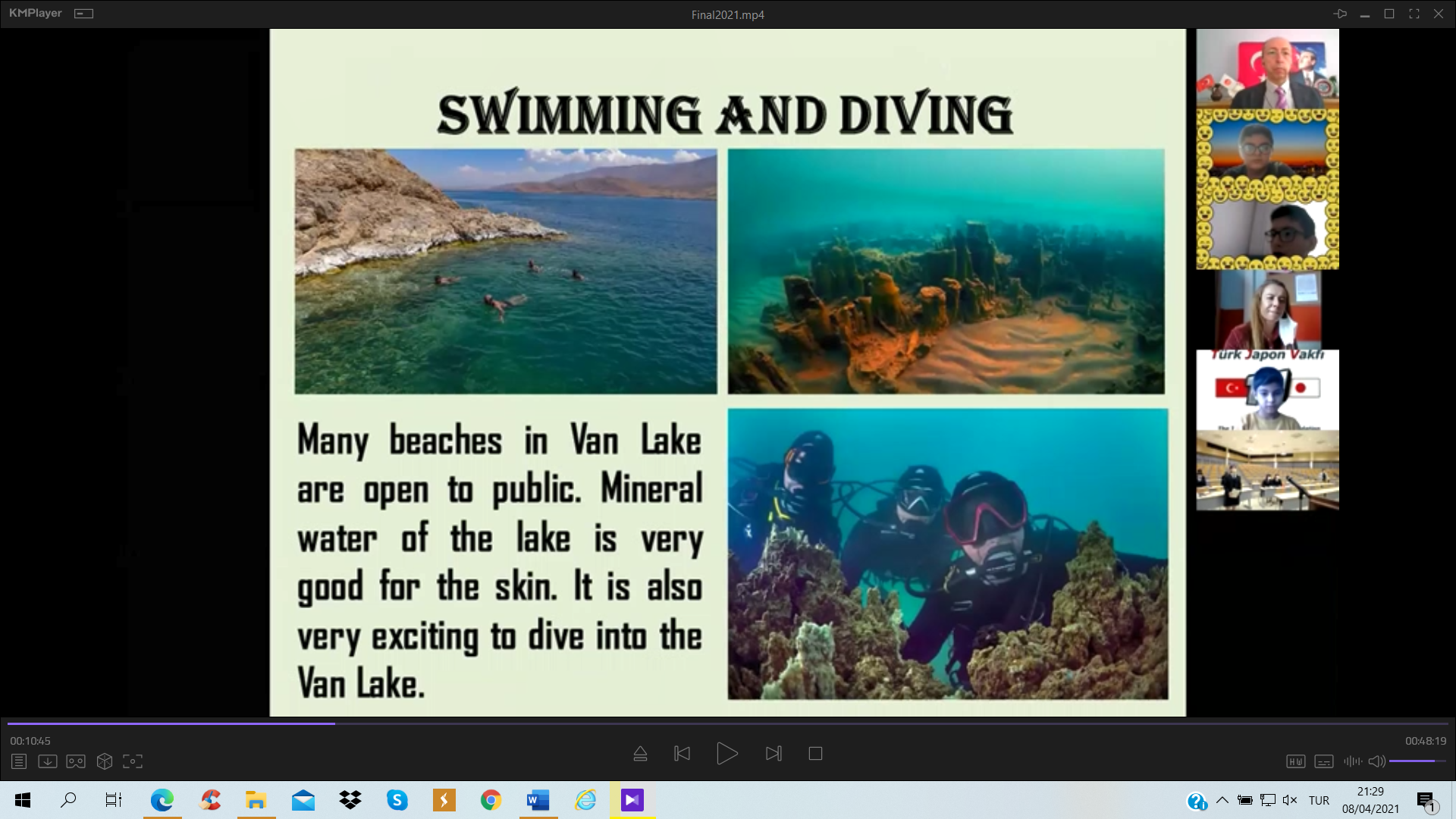Launch Skype from the taskbar
This screenshot has height=819, width=1456.
pyautogui.click(x=397, y=800)
